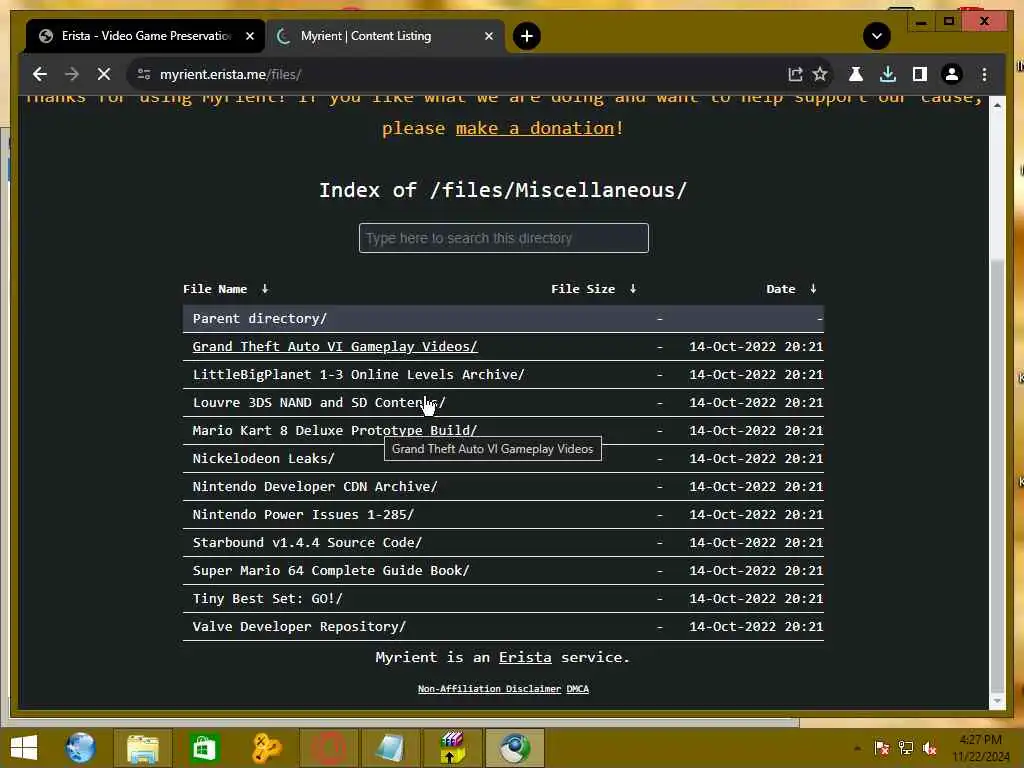The width and height of the screenshot is (1024, 768).
Task: Sort by Date arrow
Action: click(813, 289)
